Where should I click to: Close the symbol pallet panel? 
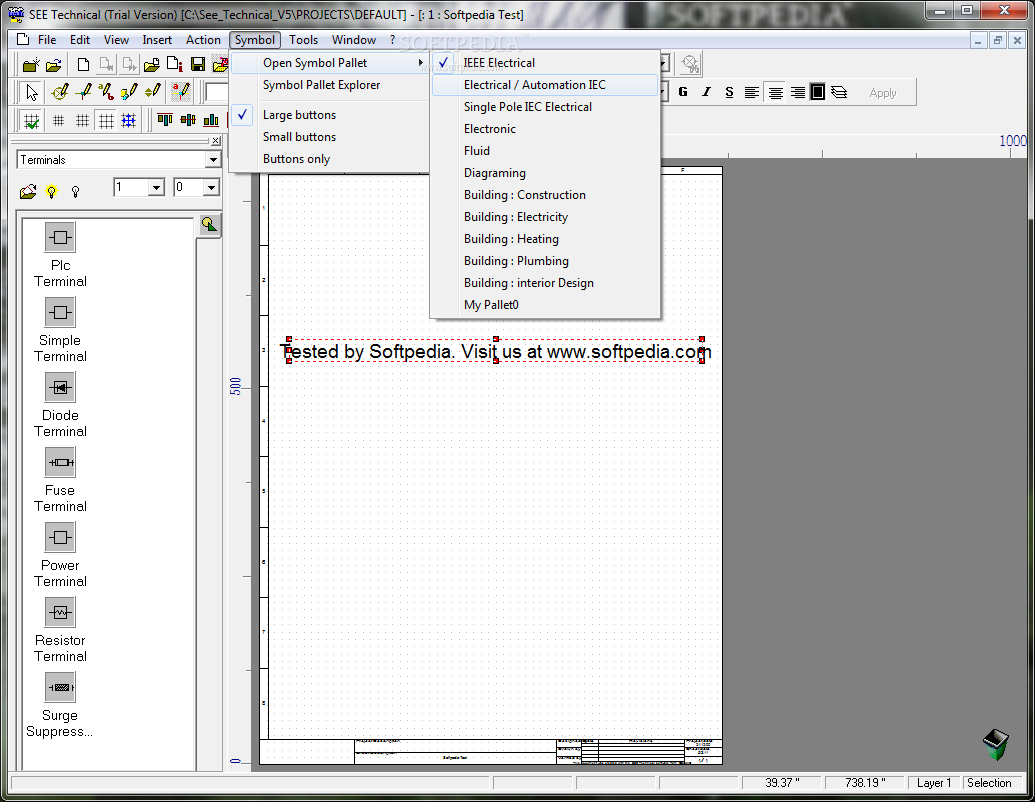tap(216, 141)
